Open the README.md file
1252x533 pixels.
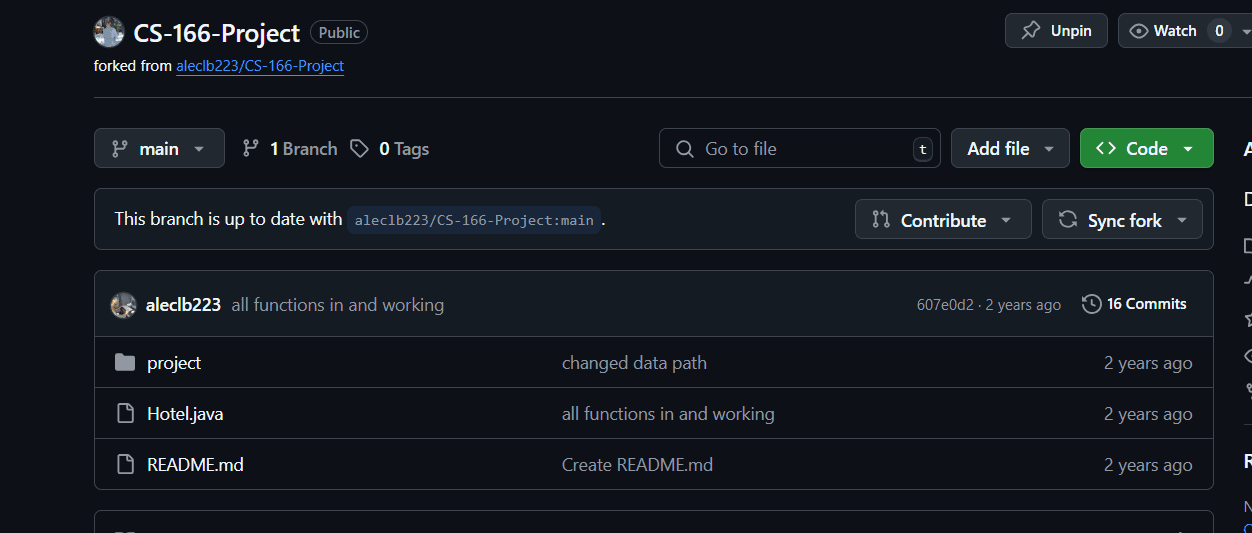tap(195, 465)
